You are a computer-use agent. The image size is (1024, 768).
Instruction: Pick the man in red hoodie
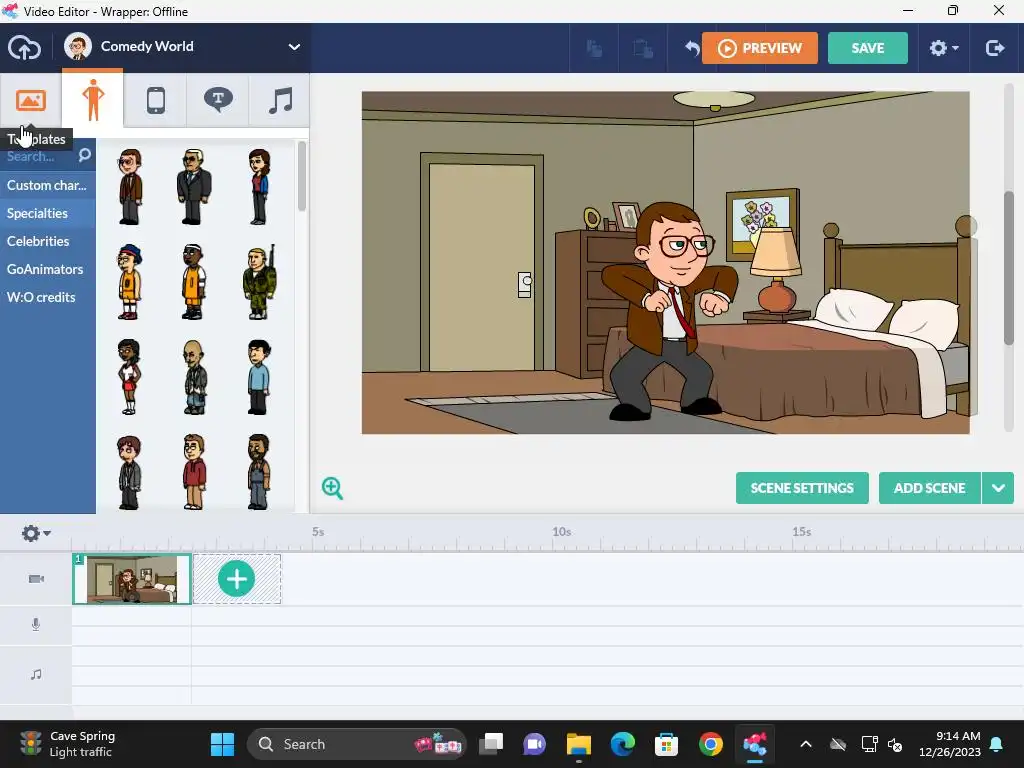pos(194,472)
